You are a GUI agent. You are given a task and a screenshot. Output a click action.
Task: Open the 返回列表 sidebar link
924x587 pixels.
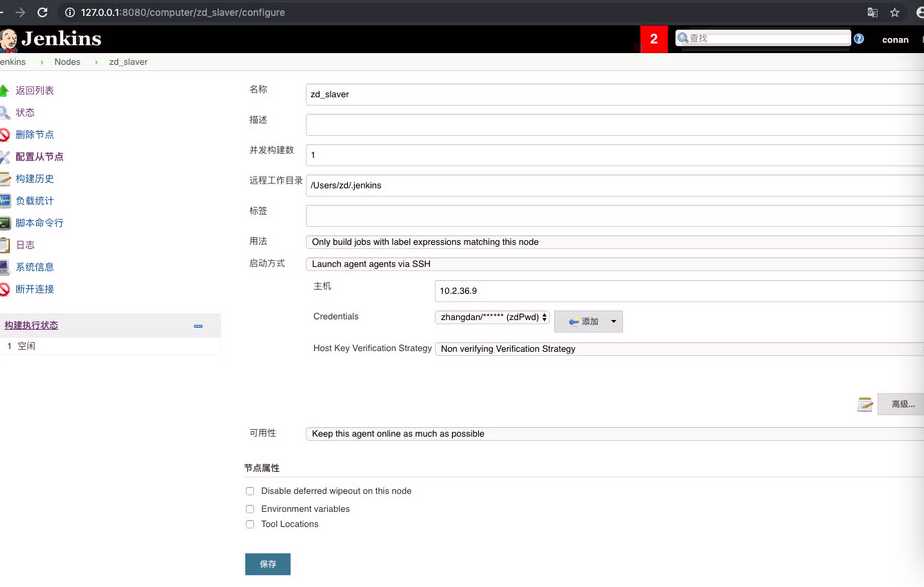35,91
